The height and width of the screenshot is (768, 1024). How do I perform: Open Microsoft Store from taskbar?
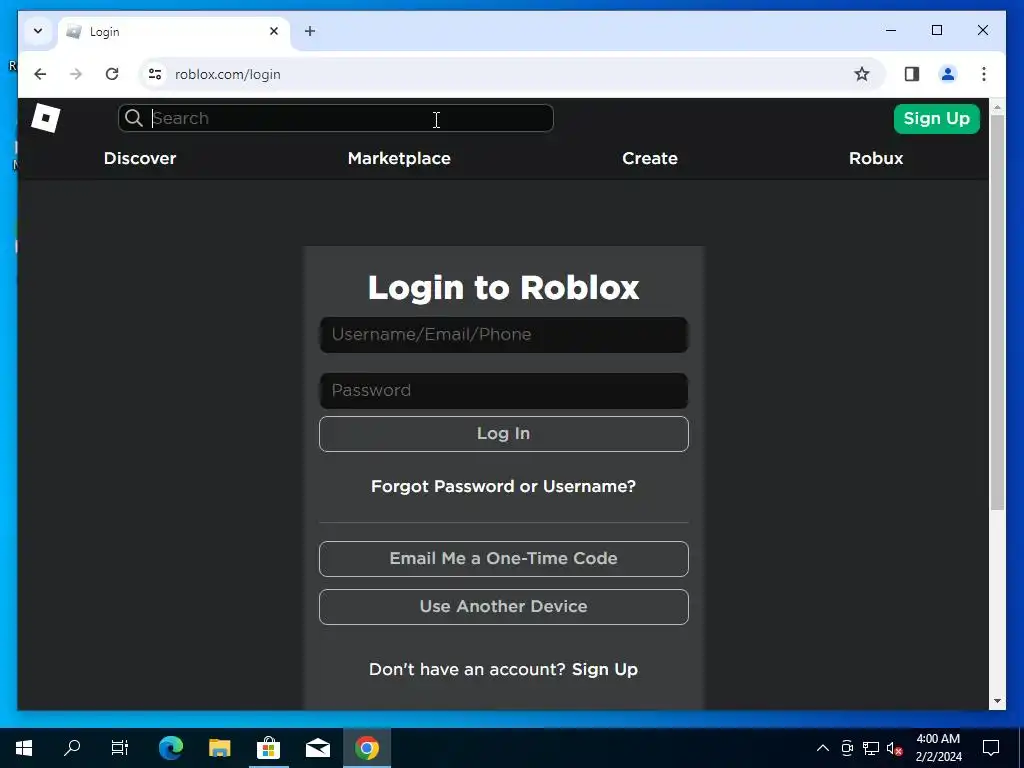pyautogui.click(x=268, y=748)
